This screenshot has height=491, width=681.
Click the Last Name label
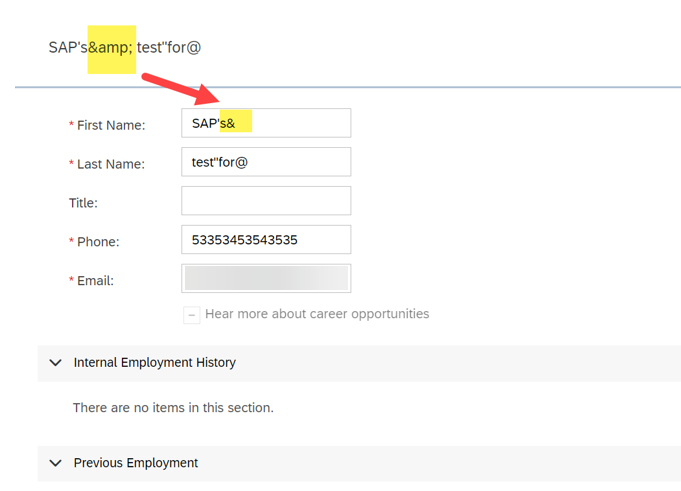(x=111, y=164)
